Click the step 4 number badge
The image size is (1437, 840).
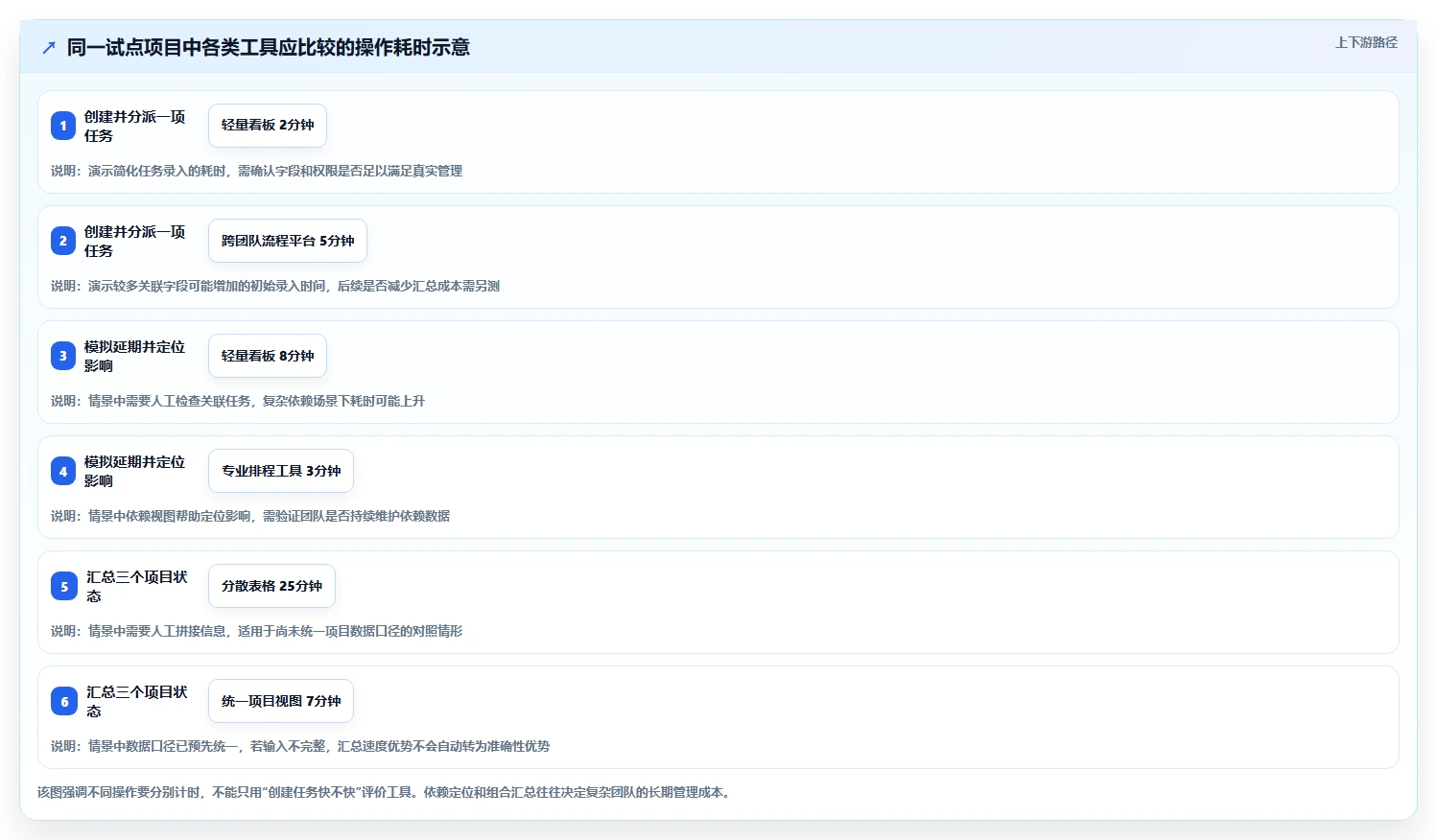point(63,471)
